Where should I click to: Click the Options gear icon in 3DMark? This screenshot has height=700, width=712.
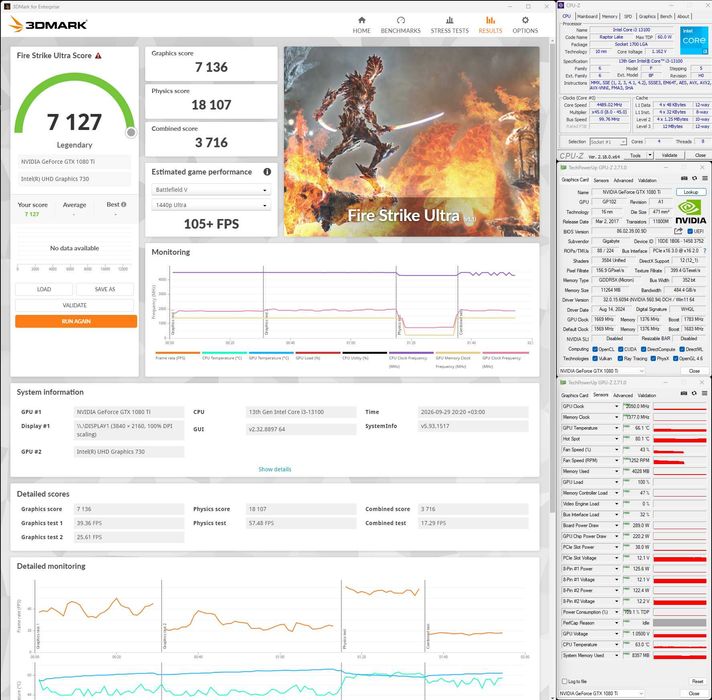click(525, 20)
